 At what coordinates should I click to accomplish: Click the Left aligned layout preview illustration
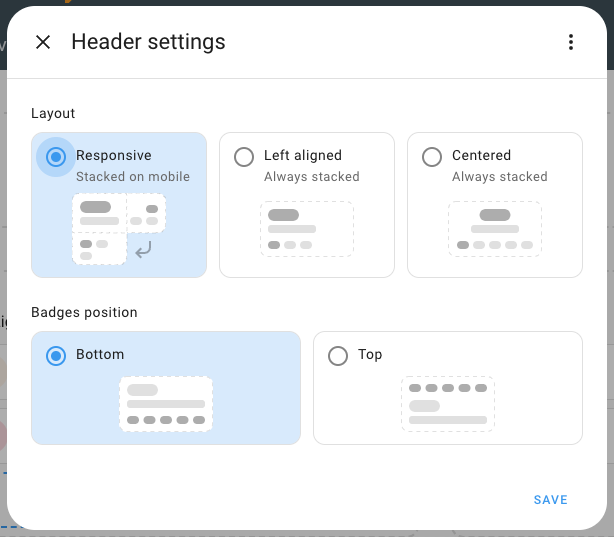[x=306, y=229]
